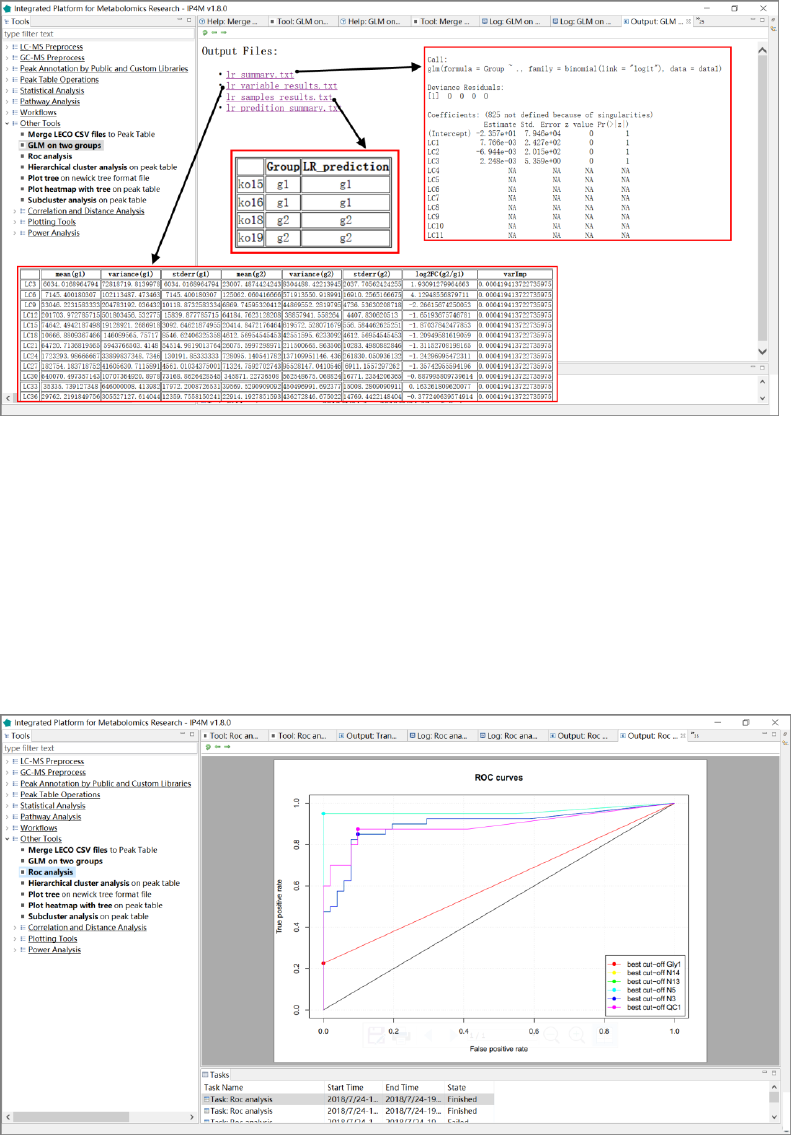Expand Pathway Analysis in ROC window tree
This screenshot has height=1135, width=791.
tap(7, 817)
